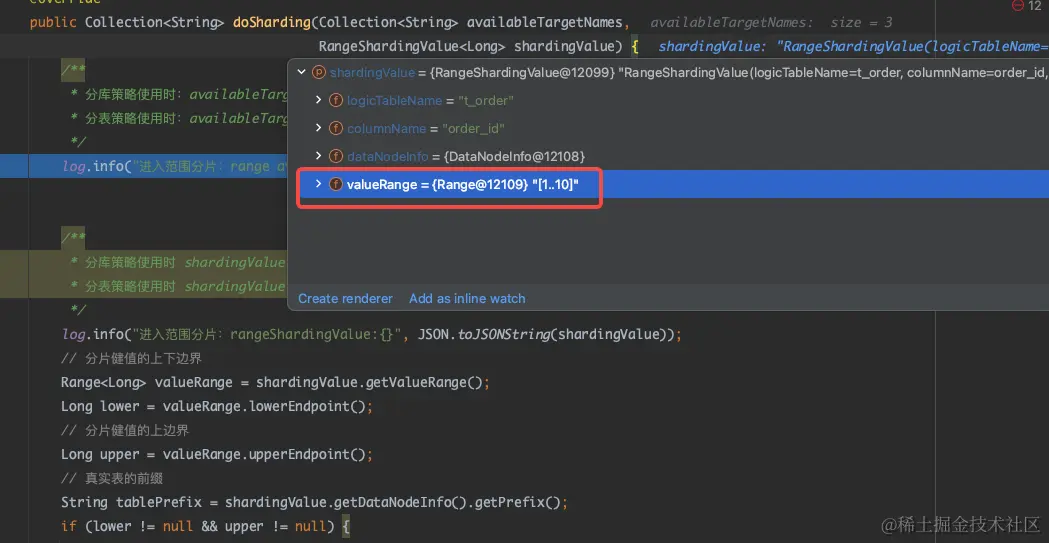This screenshot has height=543, width=1049.
Task: Click the Long upper variable declaration
Action: click(100, 455)
